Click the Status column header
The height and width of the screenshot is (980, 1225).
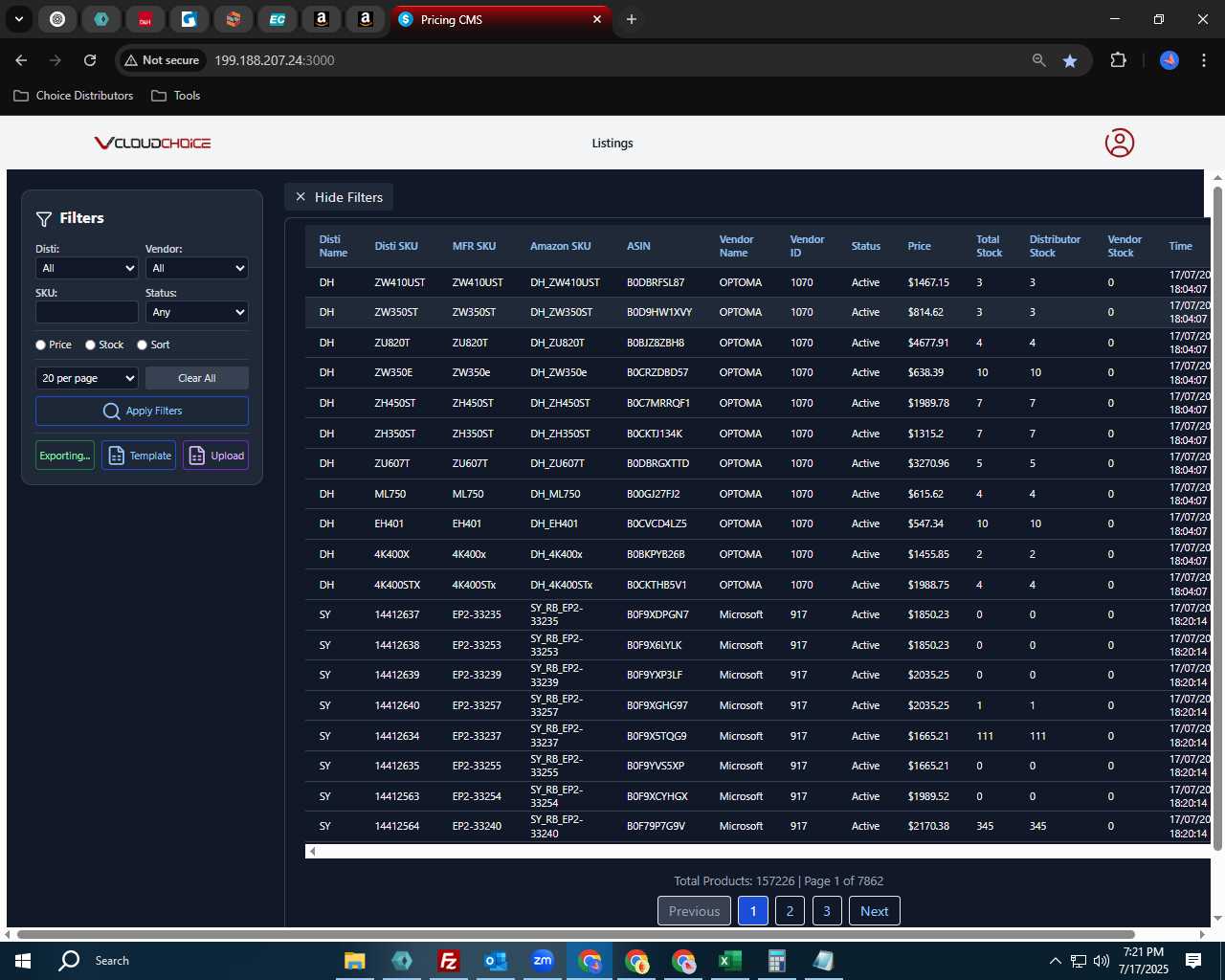(x=865, y=246)
